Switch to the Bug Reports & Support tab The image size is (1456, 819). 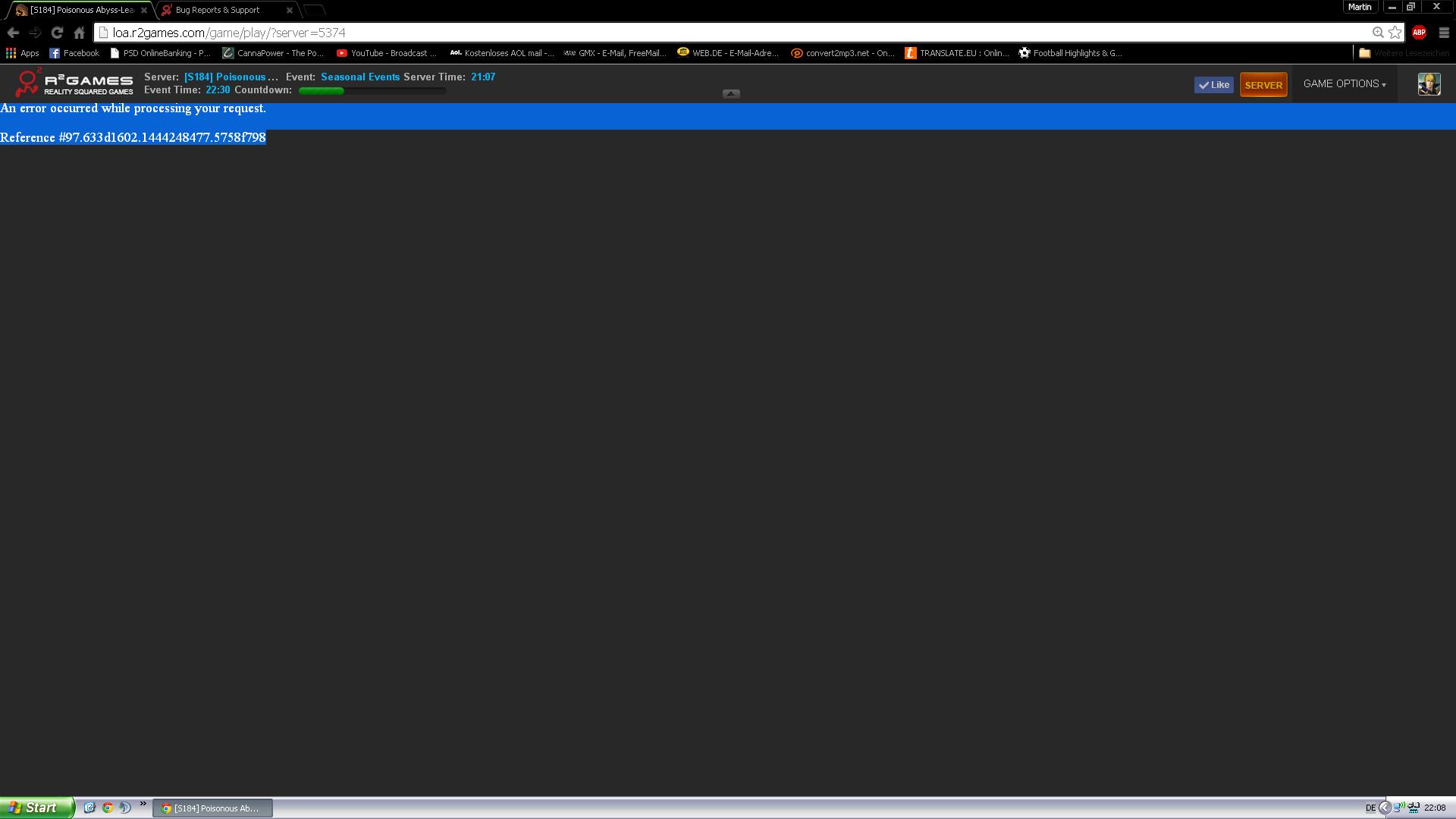pyautogui.click(x=218, y=11)
